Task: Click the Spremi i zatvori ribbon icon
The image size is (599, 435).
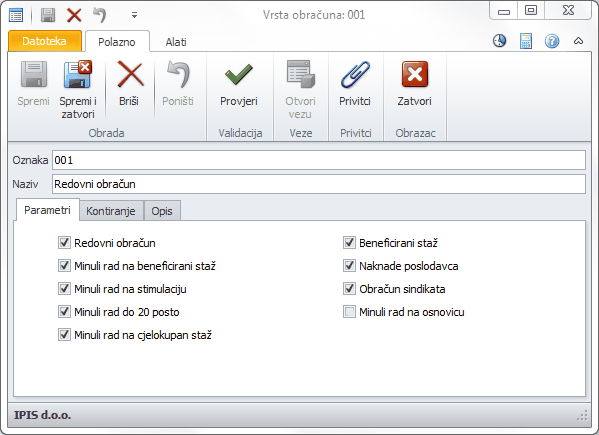Action: (78, 74)
